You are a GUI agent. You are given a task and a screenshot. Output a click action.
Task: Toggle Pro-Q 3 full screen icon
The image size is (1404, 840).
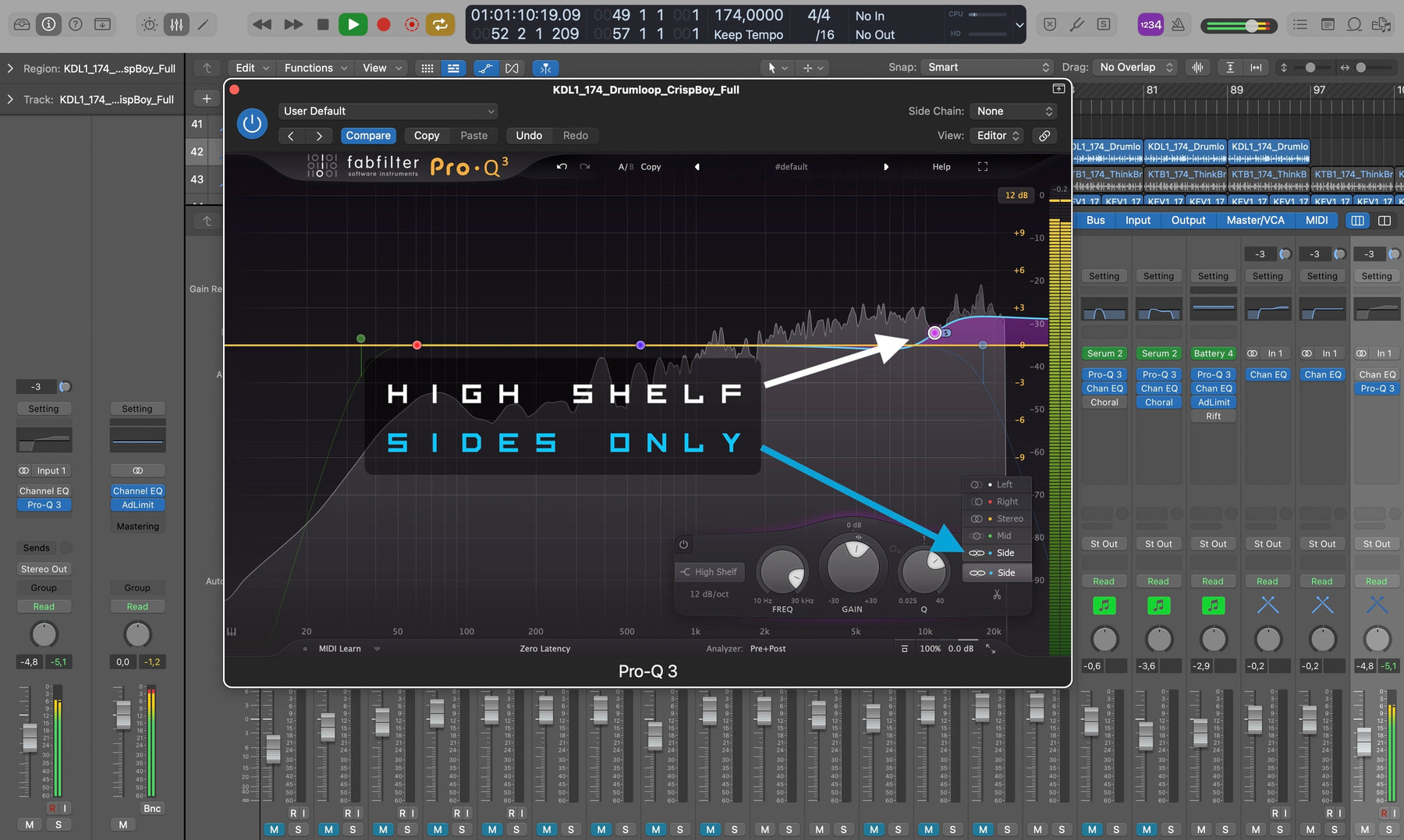tap(983, 167)
